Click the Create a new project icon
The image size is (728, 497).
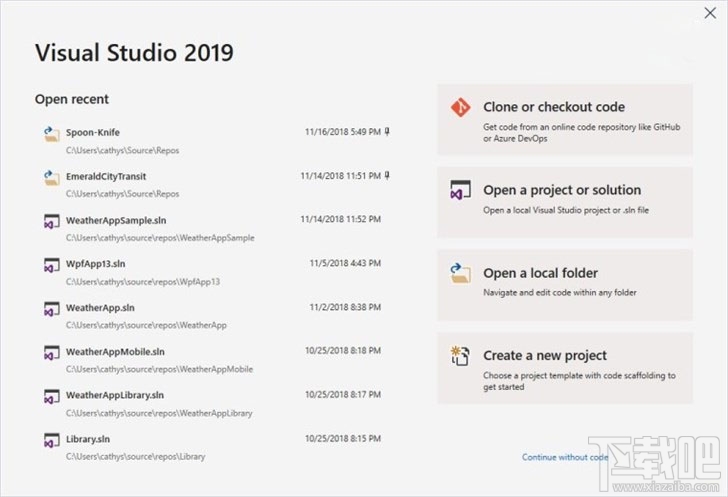[461, 357]
